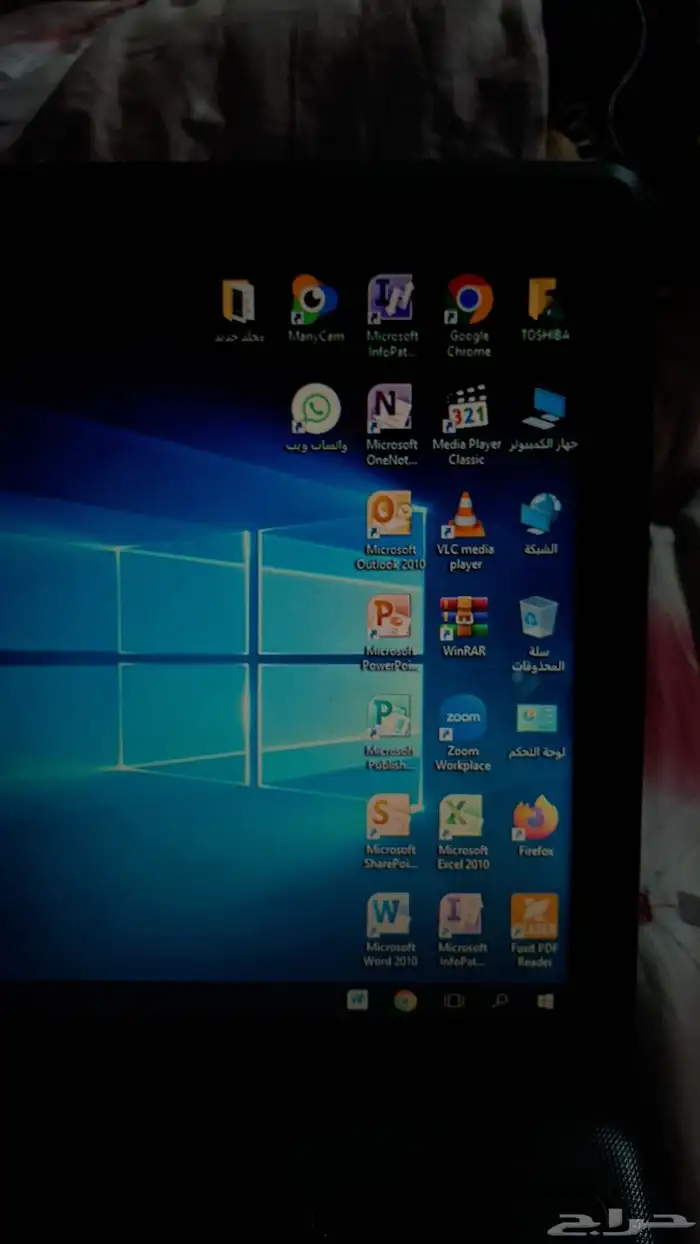The height and width of the screenshot is (1244, 700).
Task: Open the Media Player Classic shortcut
Action: pyautogui.click(x=466, y=410)
